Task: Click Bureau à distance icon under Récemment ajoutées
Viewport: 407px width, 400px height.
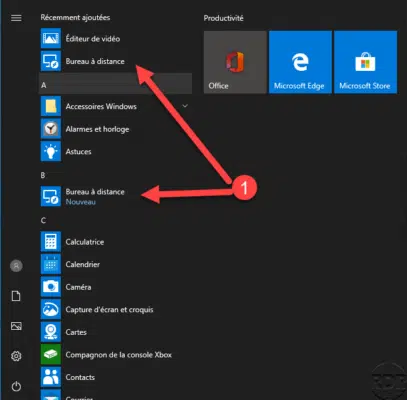Action: (x=51, y=61)
